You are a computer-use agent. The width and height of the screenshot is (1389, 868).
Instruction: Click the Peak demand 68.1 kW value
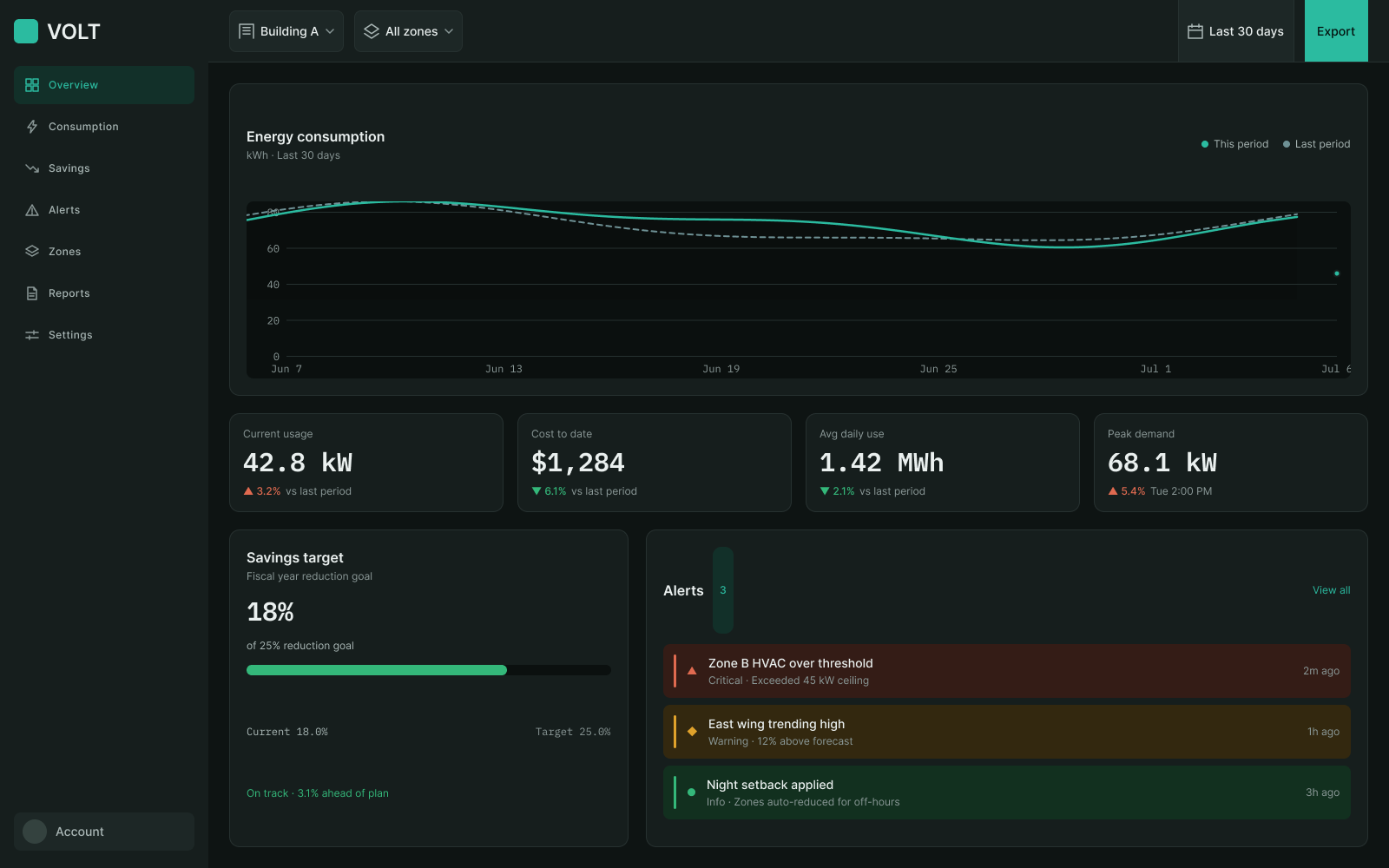1162,463
